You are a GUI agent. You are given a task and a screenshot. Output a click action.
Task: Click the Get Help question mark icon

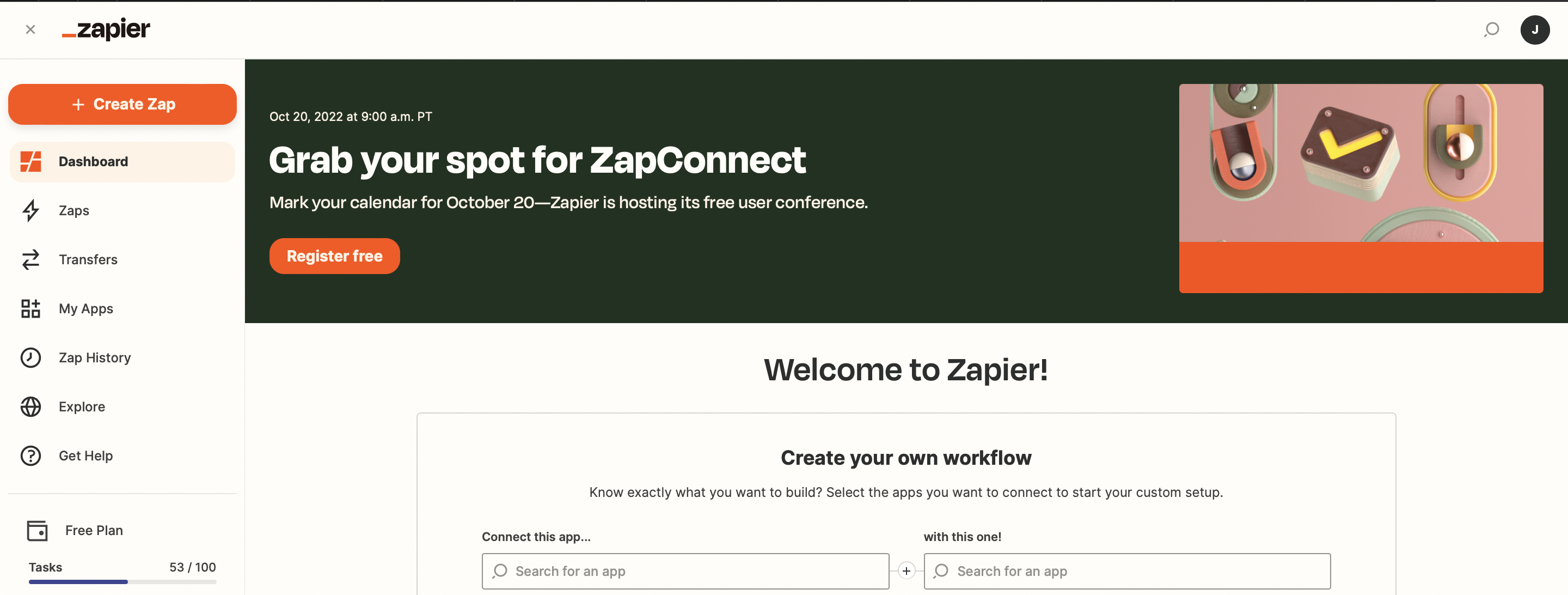pyautogui.click(x=30, y=456)
